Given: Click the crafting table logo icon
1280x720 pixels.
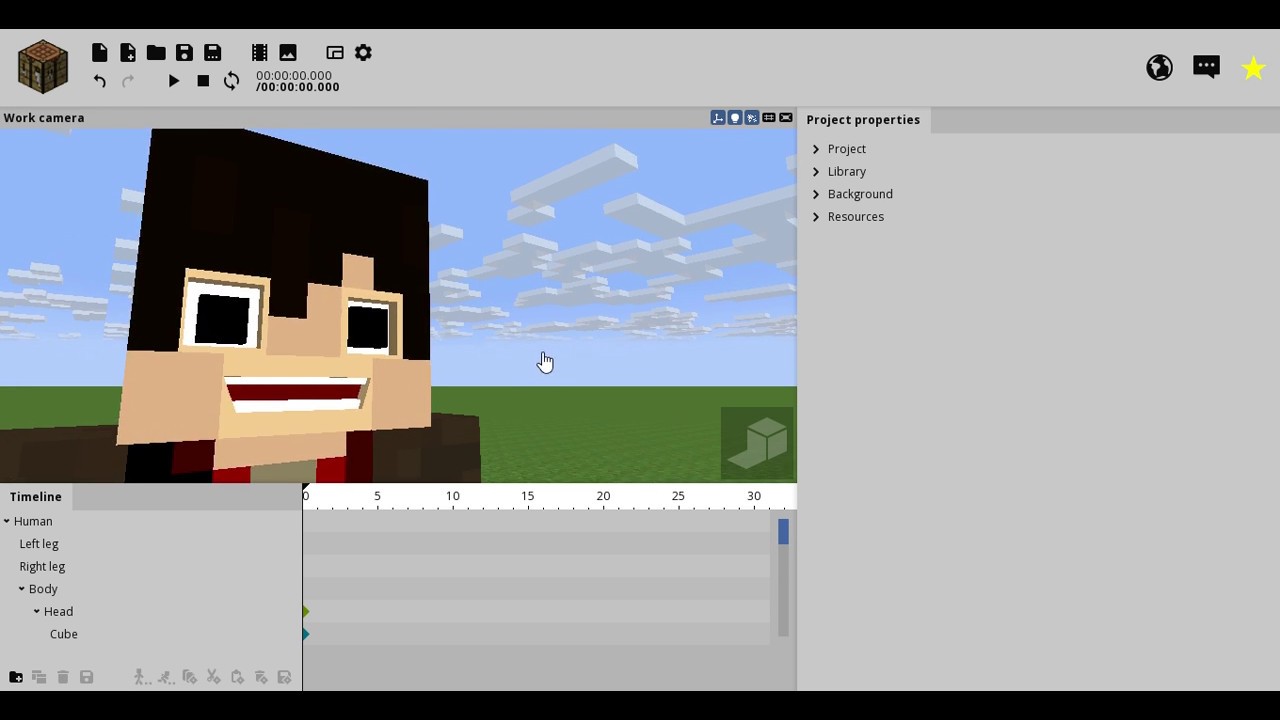Looking at the screenshot, I should tap(43, 67).
